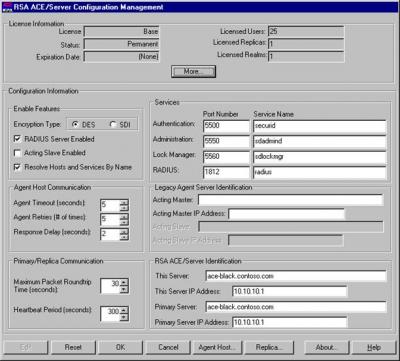
Task: Select DES encryption type
Action: click(x=75, y=125)
